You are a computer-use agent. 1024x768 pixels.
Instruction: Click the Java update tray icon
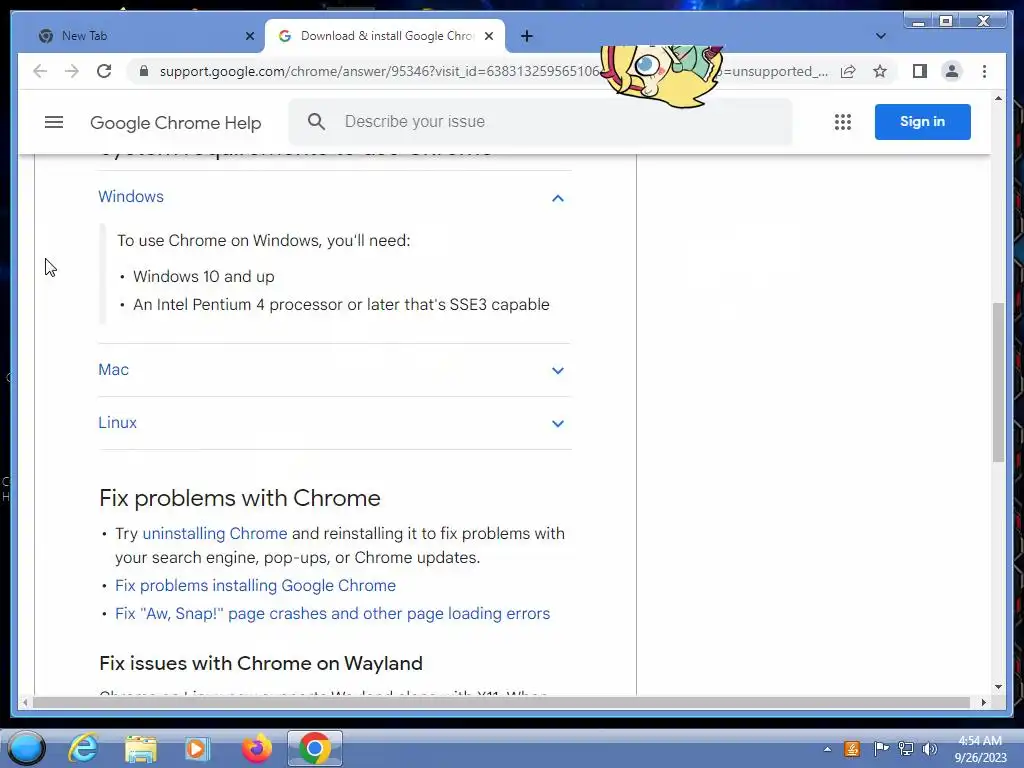(852, 749)
